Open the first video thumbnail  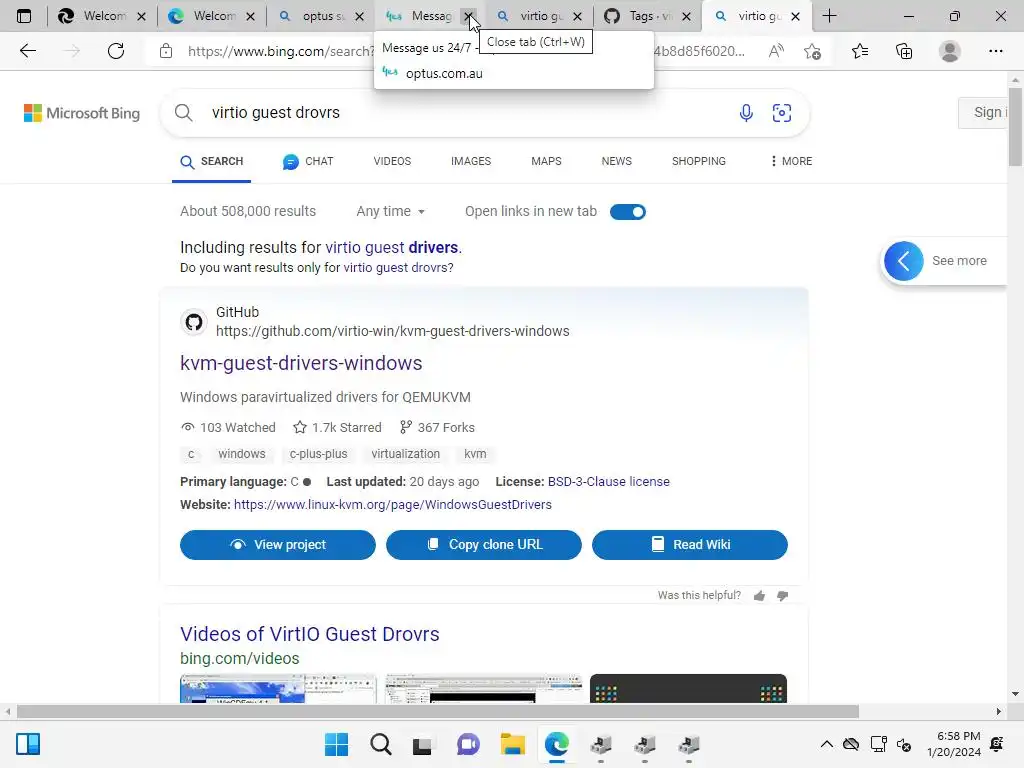[278, 688]
